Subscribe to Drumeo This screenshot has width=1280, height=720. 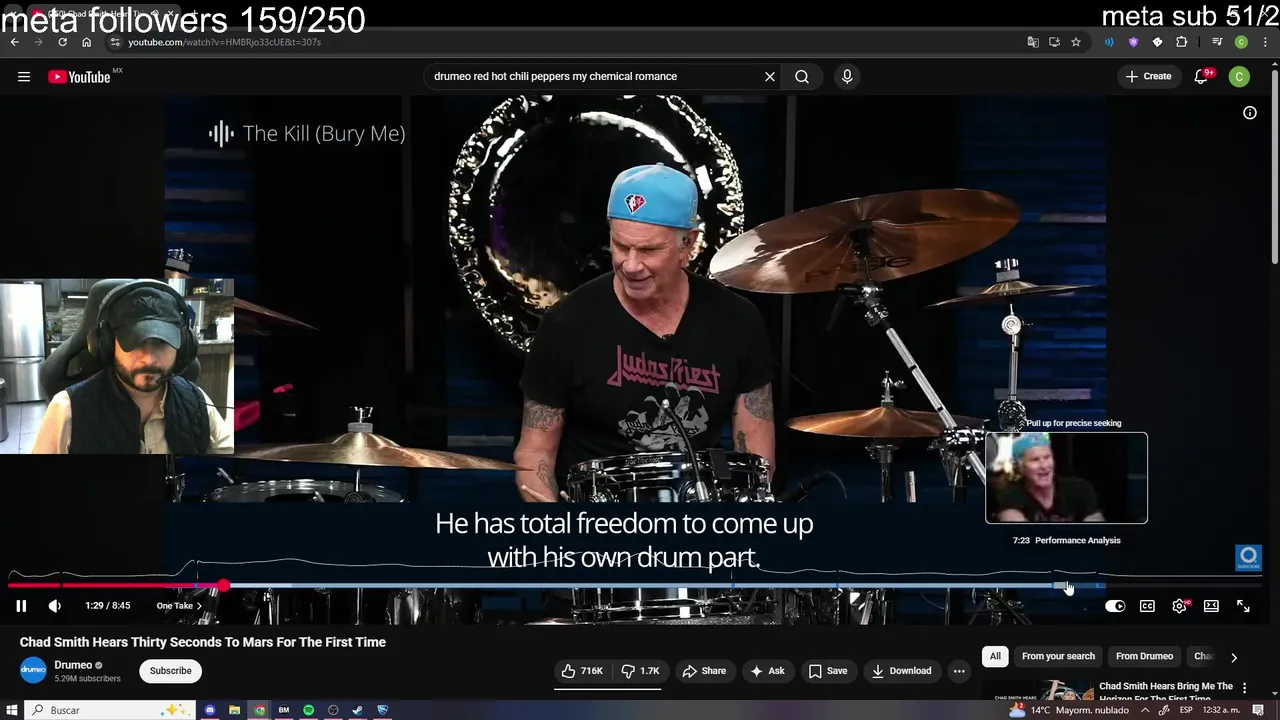pos(171,671)
